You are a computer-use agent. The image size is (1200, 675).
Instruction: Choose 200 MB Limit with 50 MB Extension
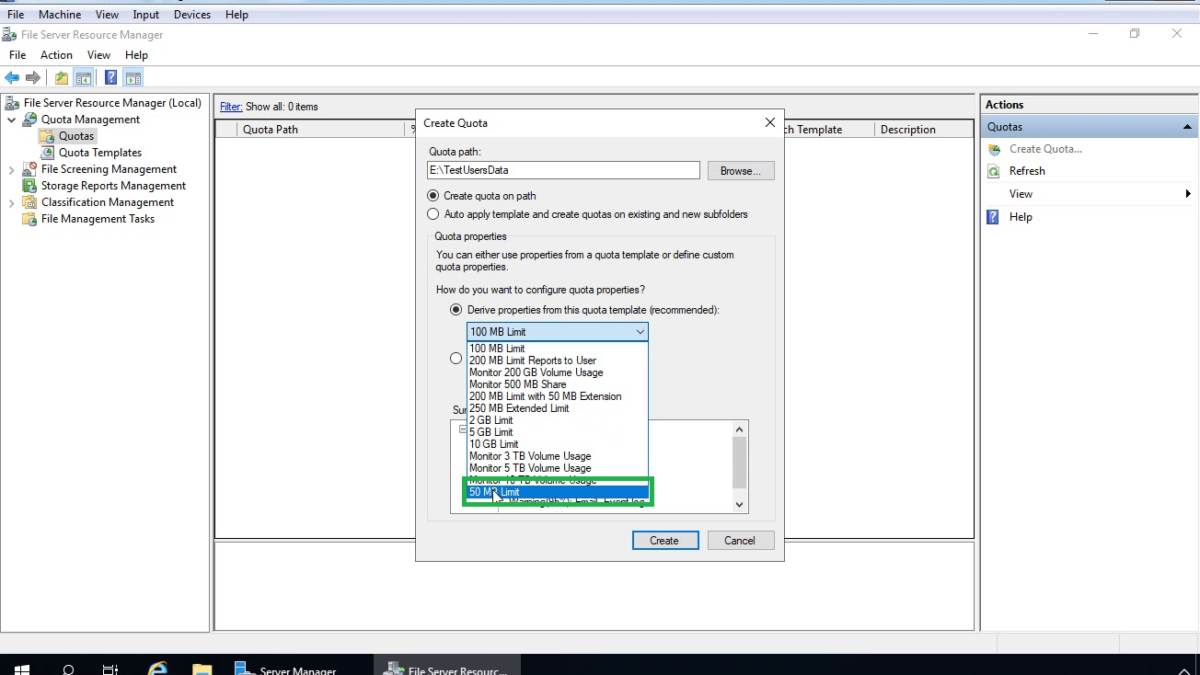tap(558, 396)
